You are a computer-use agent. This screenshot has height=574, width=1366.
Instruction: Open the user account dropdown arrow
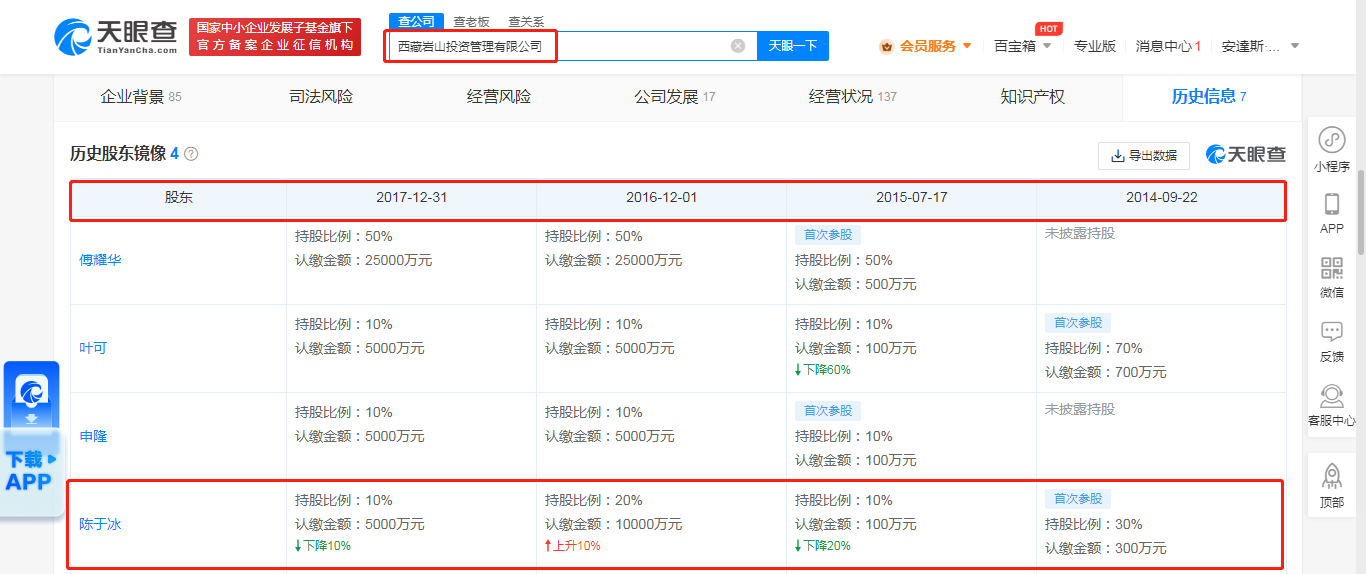1295,46
